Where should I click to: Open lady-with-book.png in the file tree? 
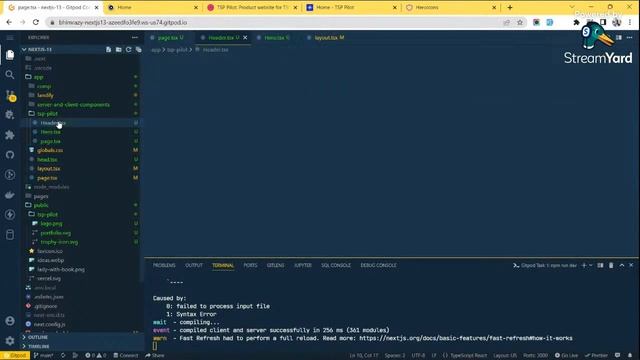coord(61,269)
